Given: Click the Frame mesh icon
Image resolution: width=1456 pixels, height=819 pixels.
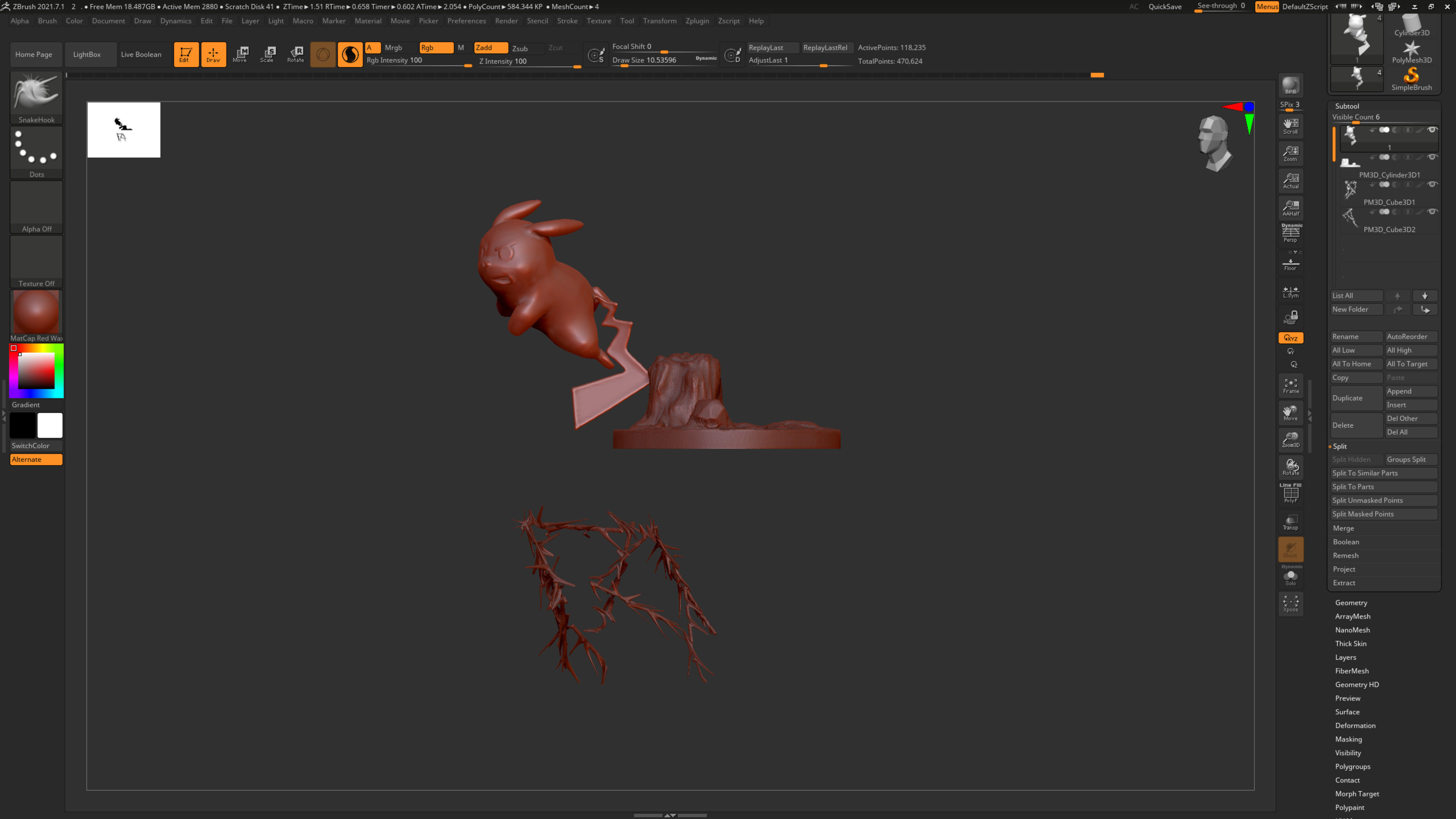Looking at the screenshot, I should (1290, 386).
